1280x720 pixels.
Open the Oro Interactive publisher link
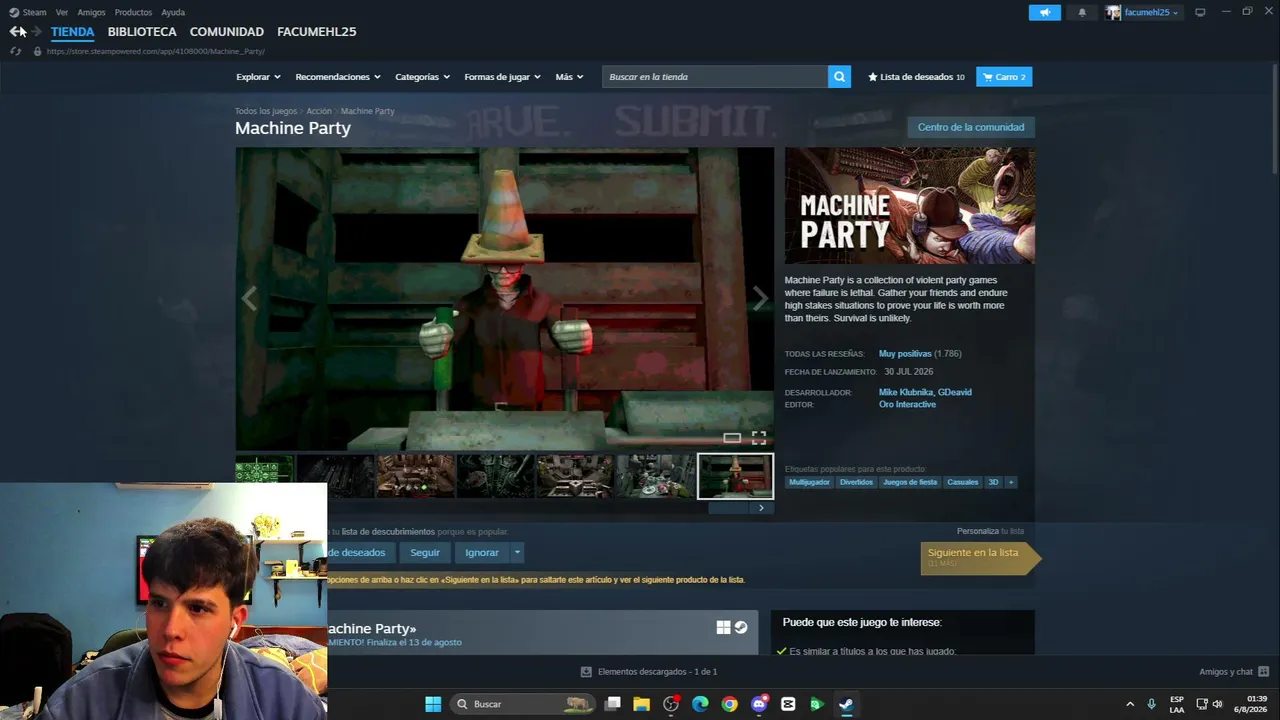point(907,405)
